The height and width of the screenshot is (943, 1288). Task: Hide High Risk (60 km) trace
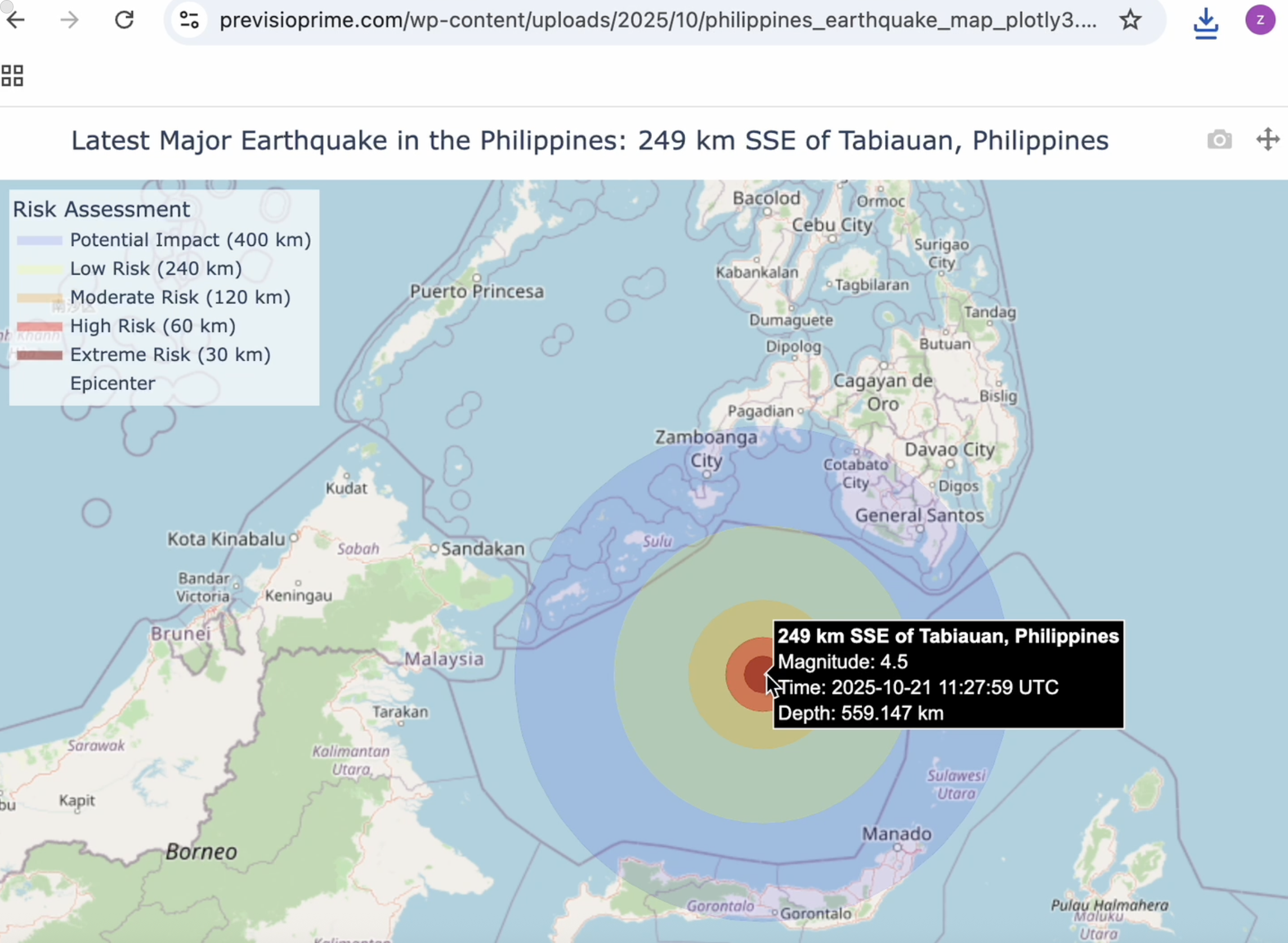point(153,326)
